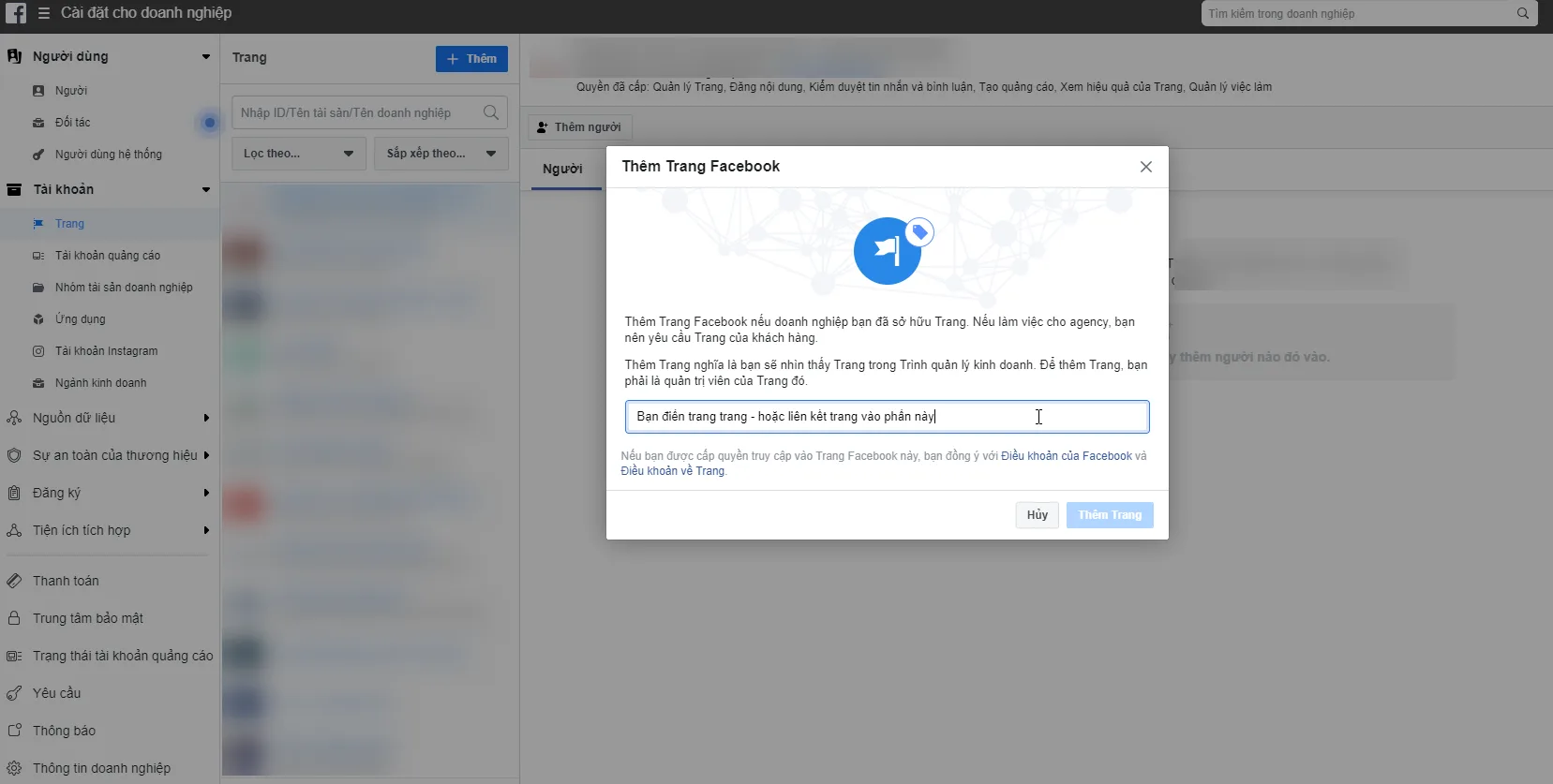The image size is (1553, 784).
Task: Open the Lọc theo dropdown
Action: point(299,154)
